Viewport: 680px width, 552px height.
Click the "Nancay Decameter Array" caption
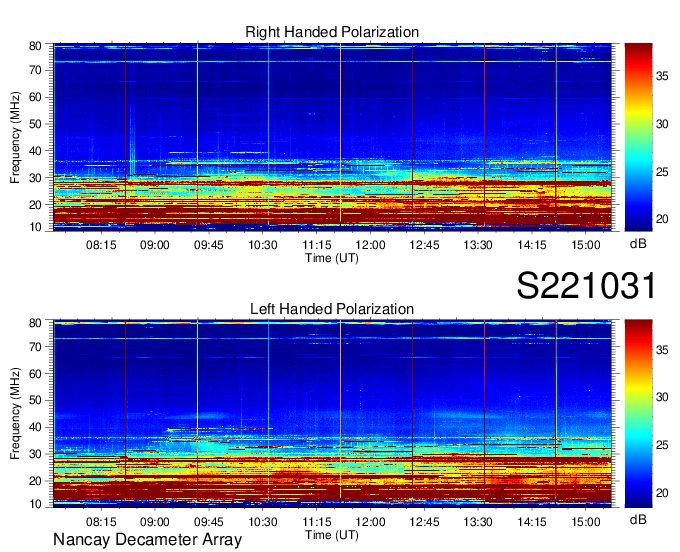[x=147, y=540]
